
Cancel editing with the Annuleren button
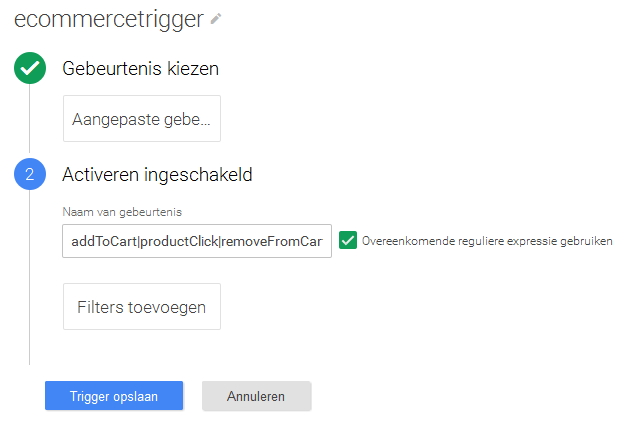[257, 396]
